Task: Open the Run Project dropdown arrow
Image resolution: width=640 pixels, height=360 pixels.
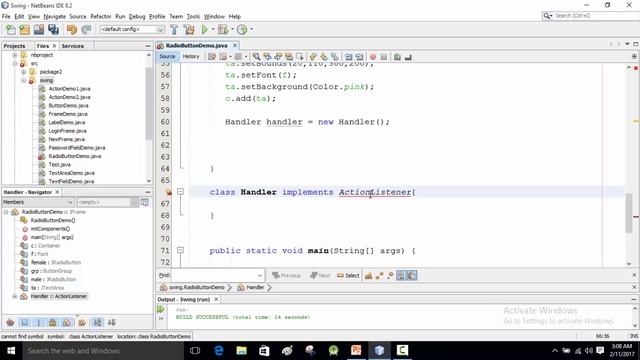Action: [213, 29]
